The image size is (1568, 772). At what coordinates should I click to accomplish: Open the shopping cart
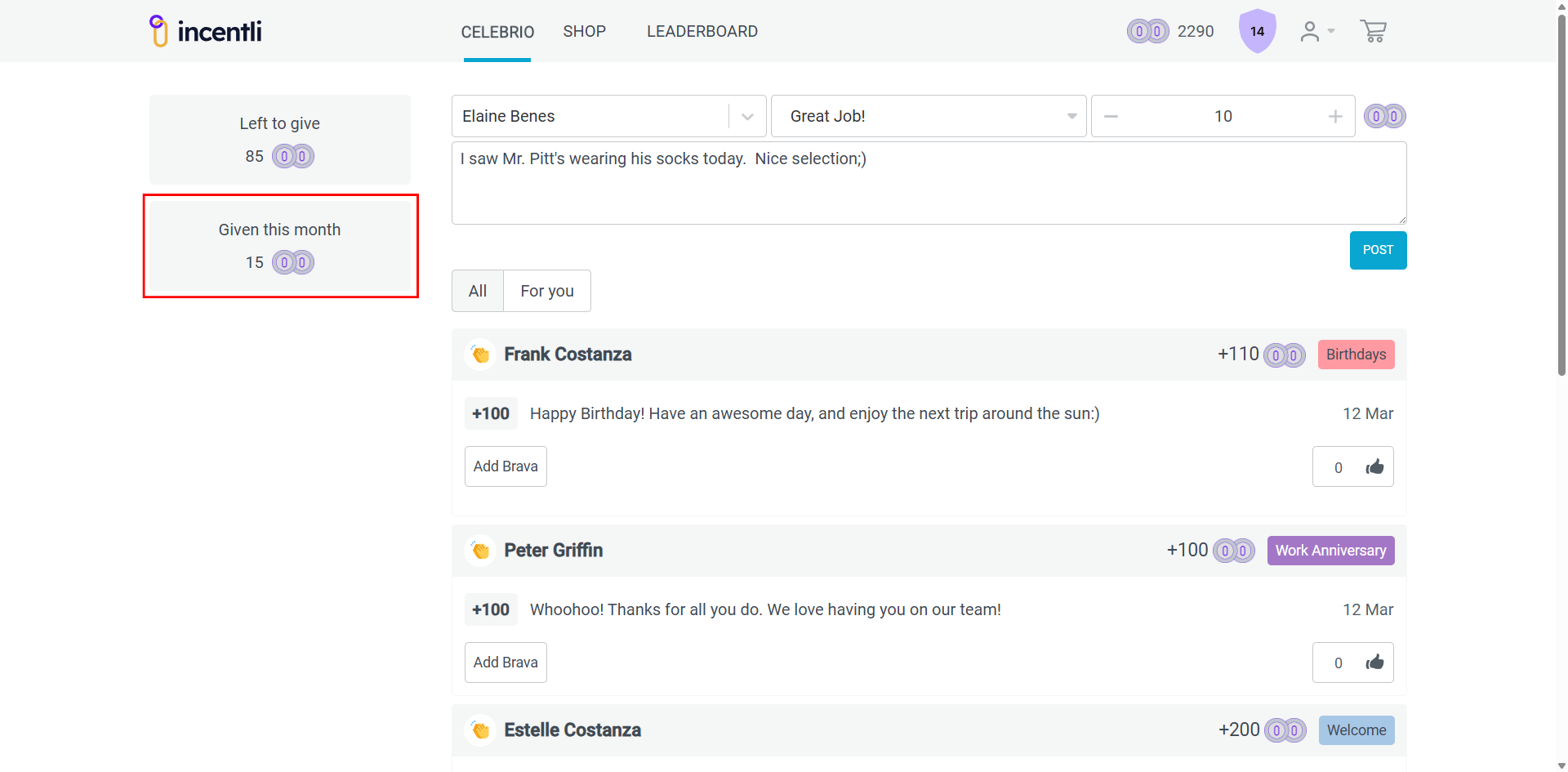[1374, 31]
